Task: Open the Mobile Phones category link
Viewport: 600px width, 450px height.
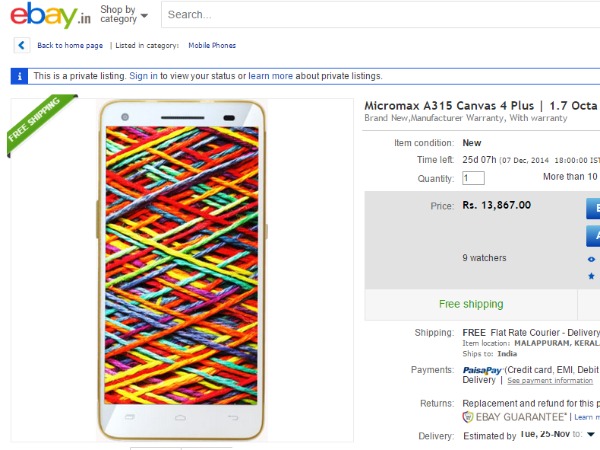Action: point(212,45)
